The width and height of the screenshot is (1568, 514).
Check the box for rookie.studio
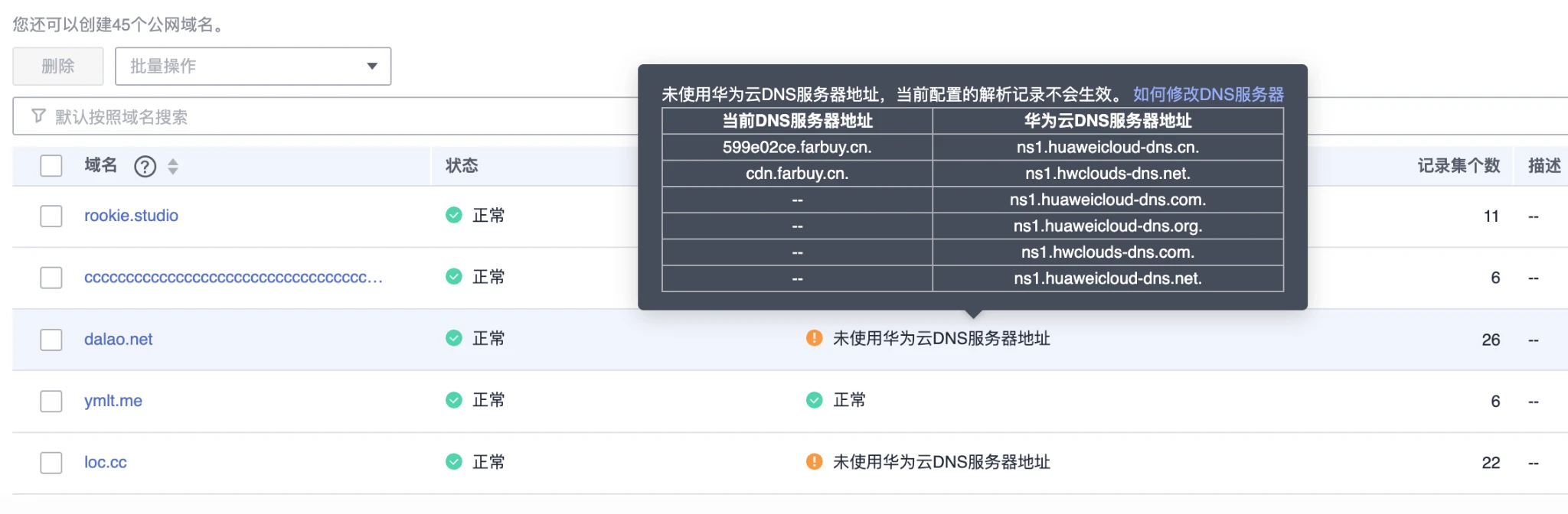[x=51, y=216]
